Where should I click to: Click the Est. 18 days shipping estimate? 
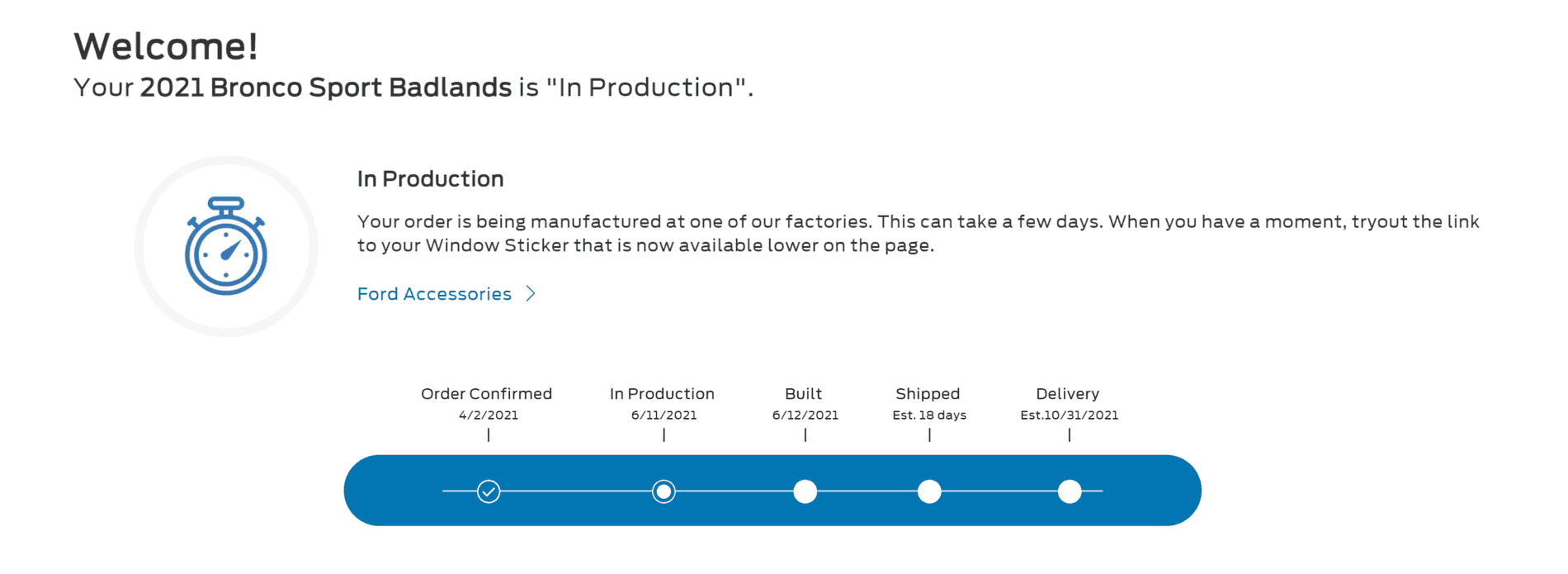929,415
